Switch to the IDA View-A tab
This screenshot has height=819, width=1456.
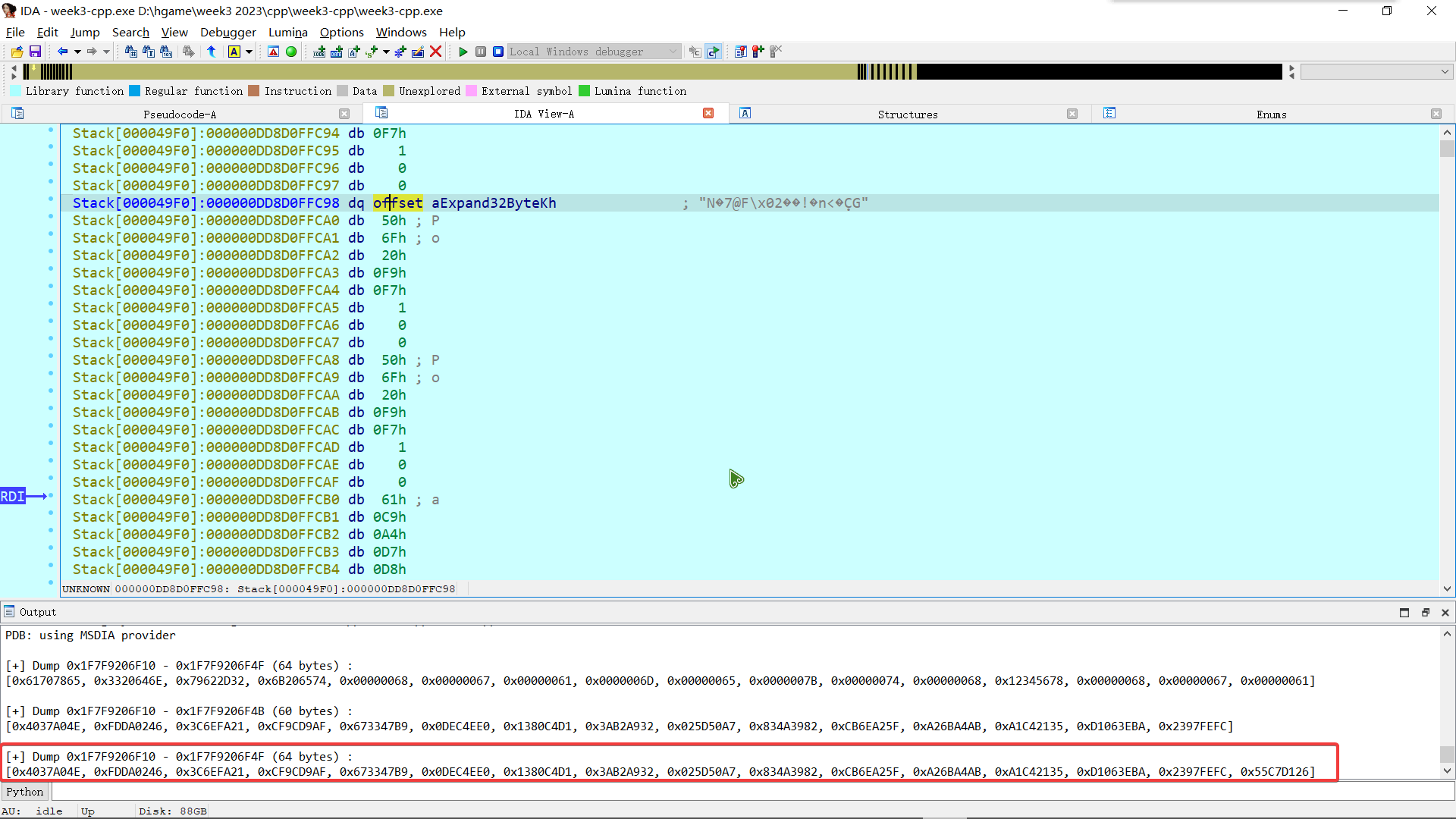(544, 114)
